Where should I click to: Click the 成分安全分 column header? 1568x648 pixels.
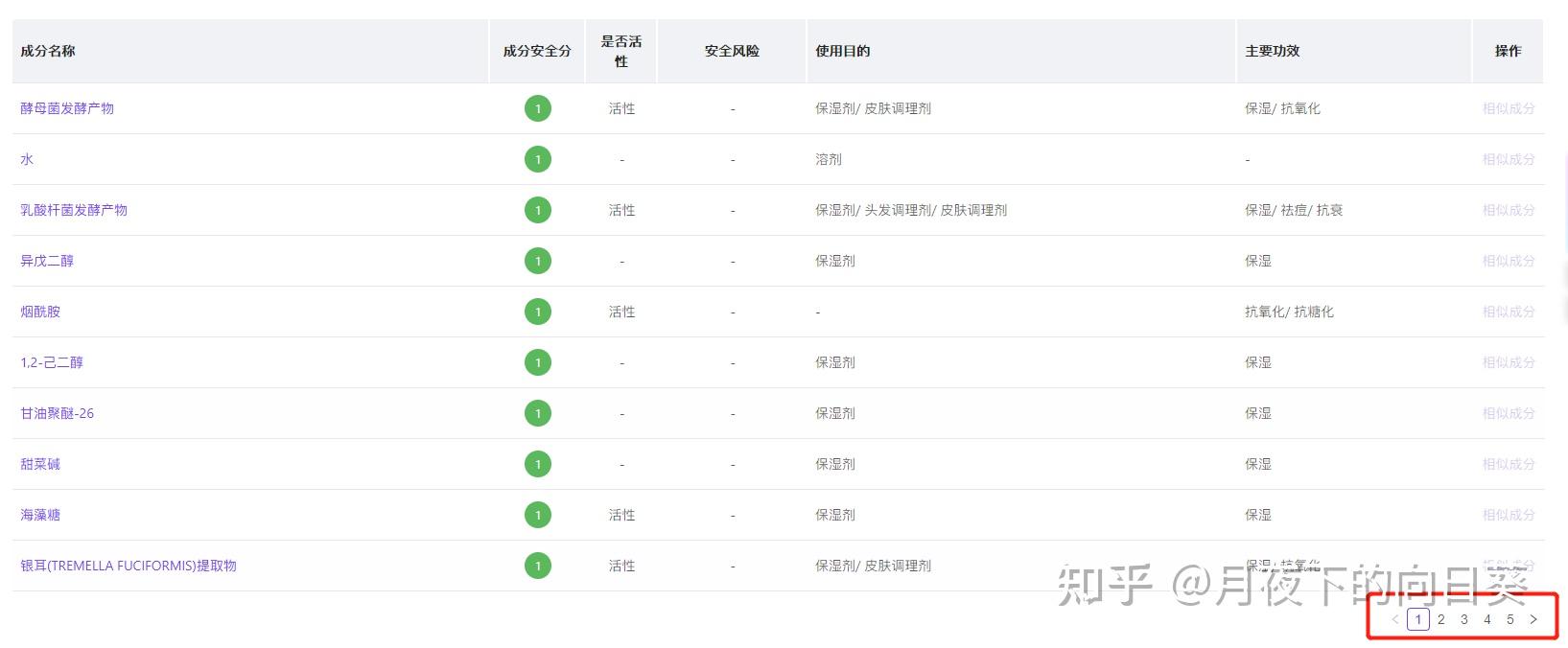pos(537,51)
